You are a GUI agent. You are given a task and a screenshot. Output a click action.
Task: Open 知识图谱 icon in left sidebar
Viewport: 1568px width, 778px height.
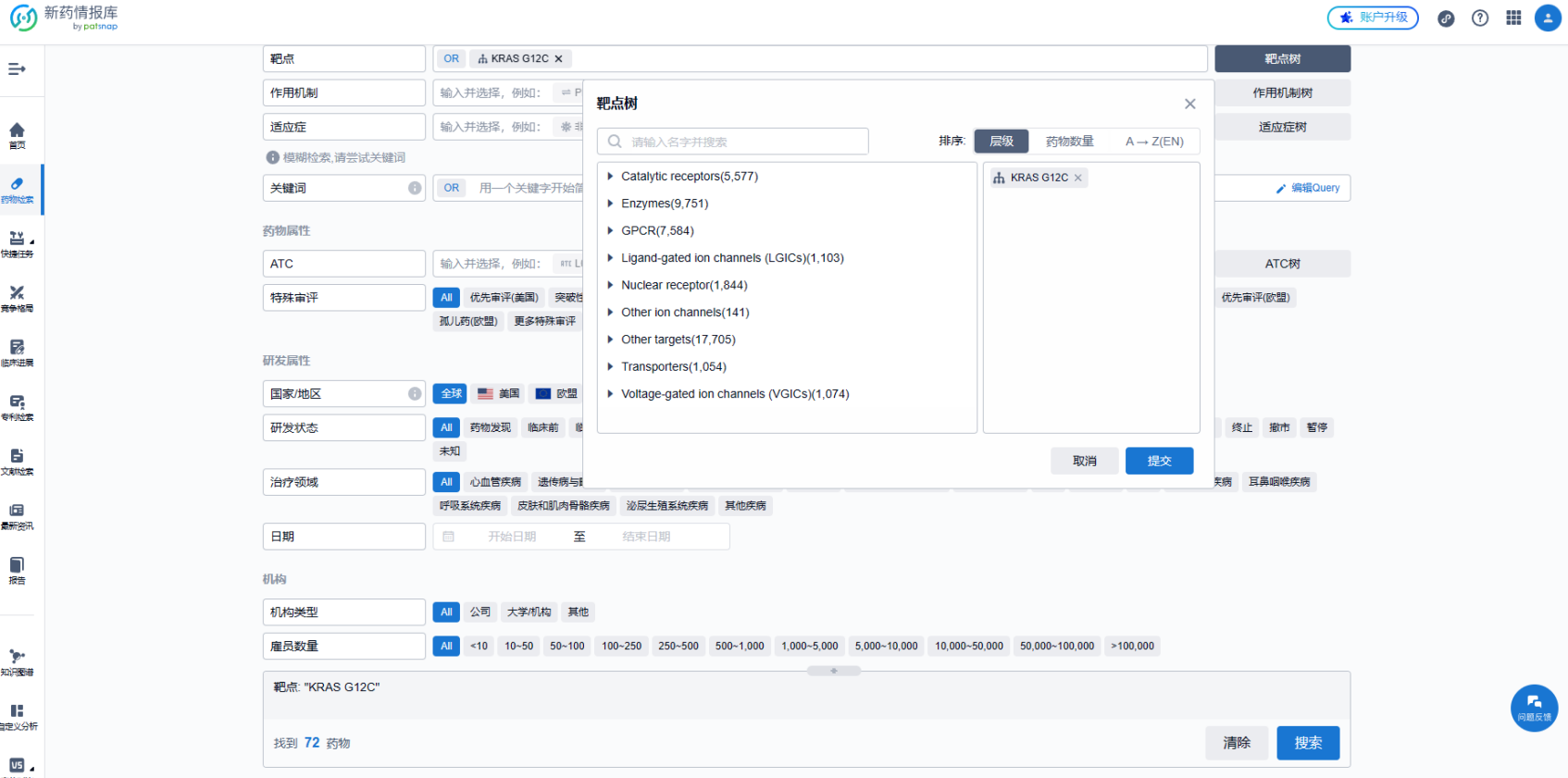coord(17,661)
